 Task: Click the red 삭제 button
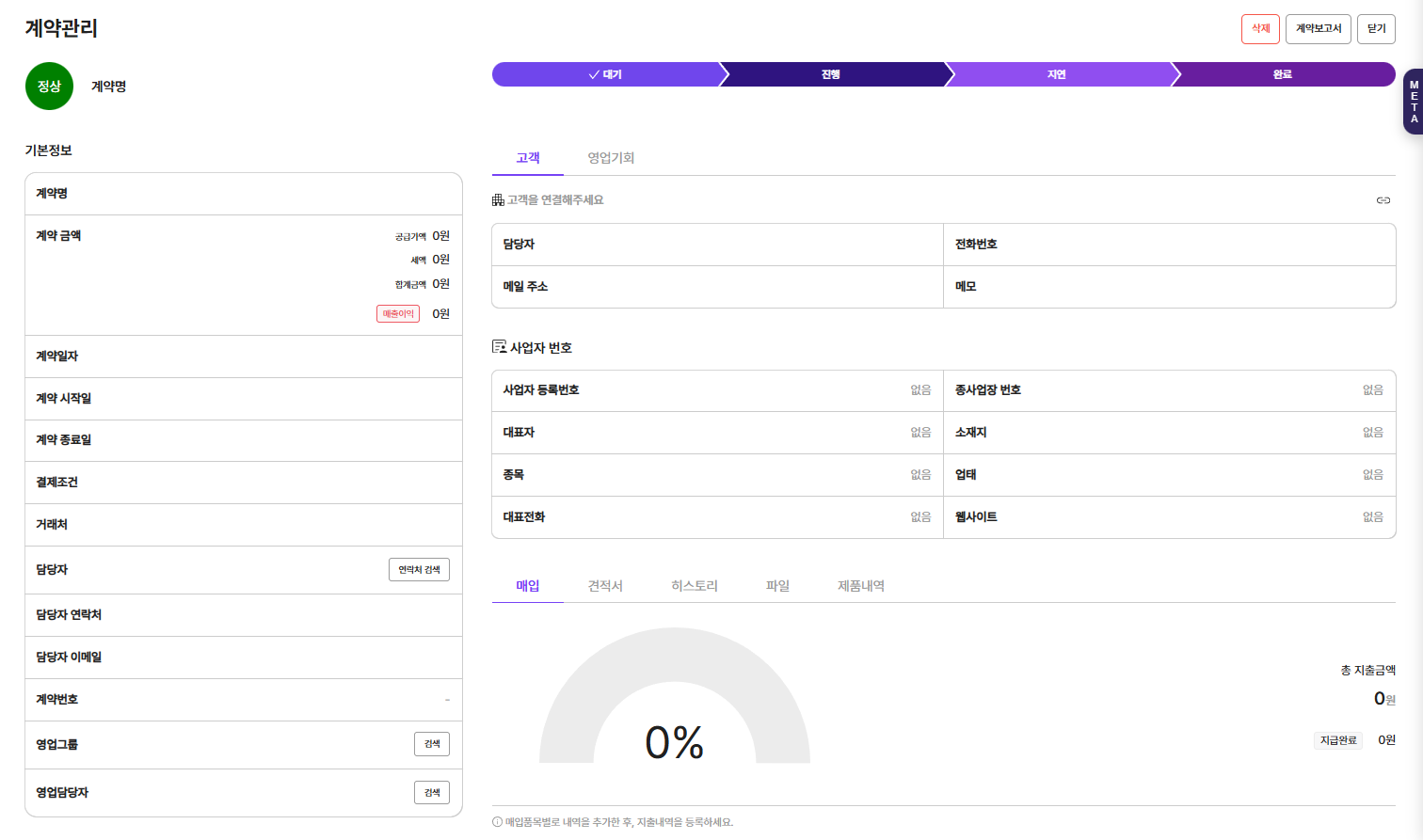coord(1260,29)
